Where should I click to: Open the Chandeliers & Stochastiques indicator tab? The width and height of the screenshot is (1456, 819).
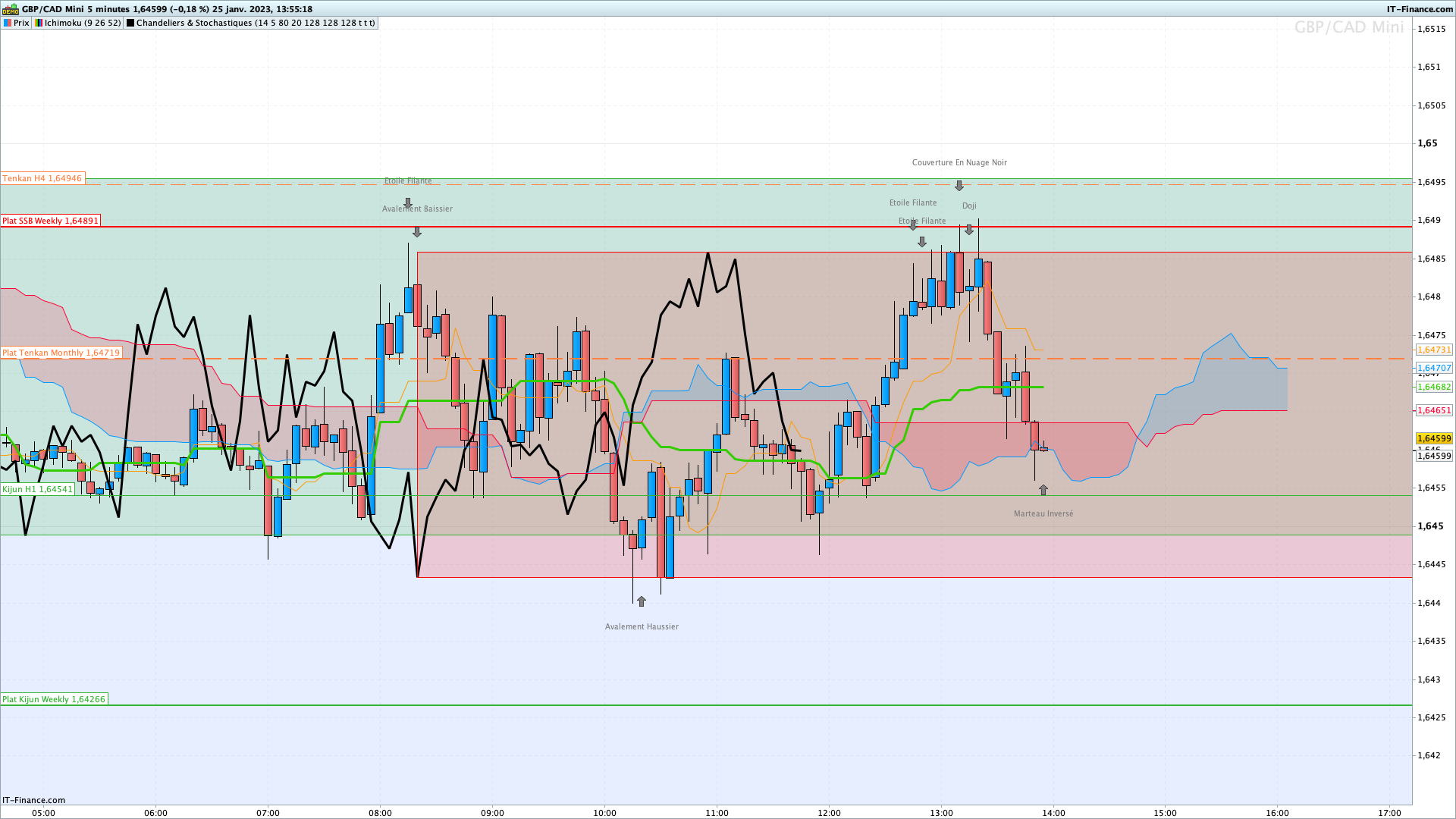click(250, 23)
